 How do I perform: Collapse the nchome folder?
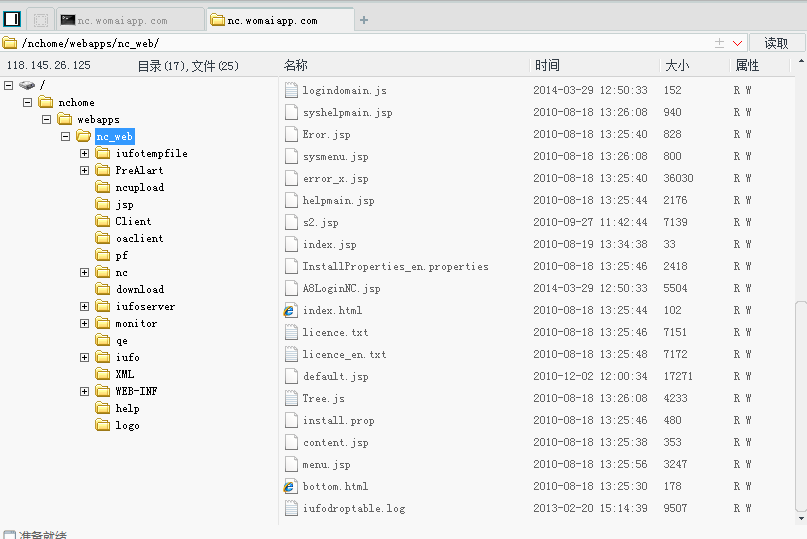[27, 102]
